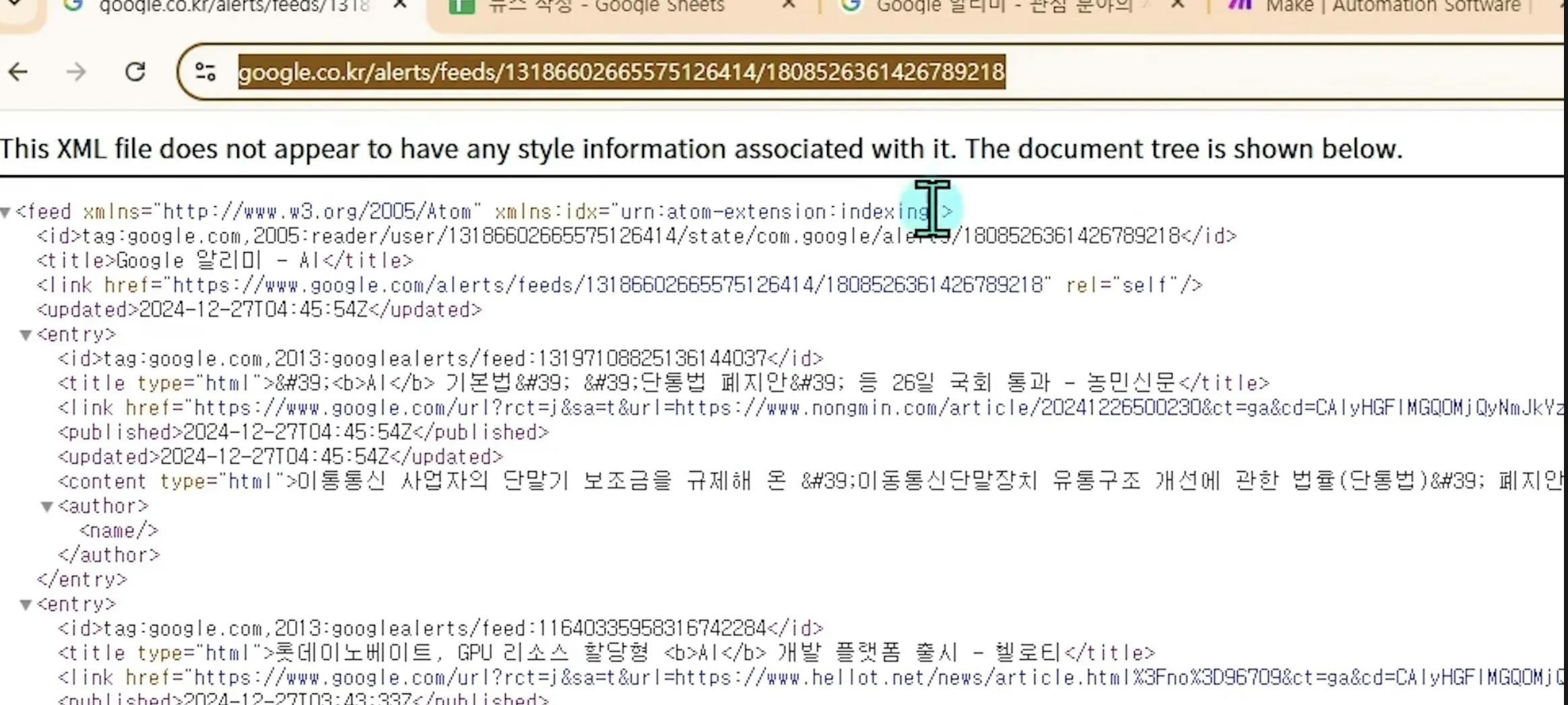Click the content line starting 이동통신 사업자의
1568x705 pixels.
pos(811,481)
